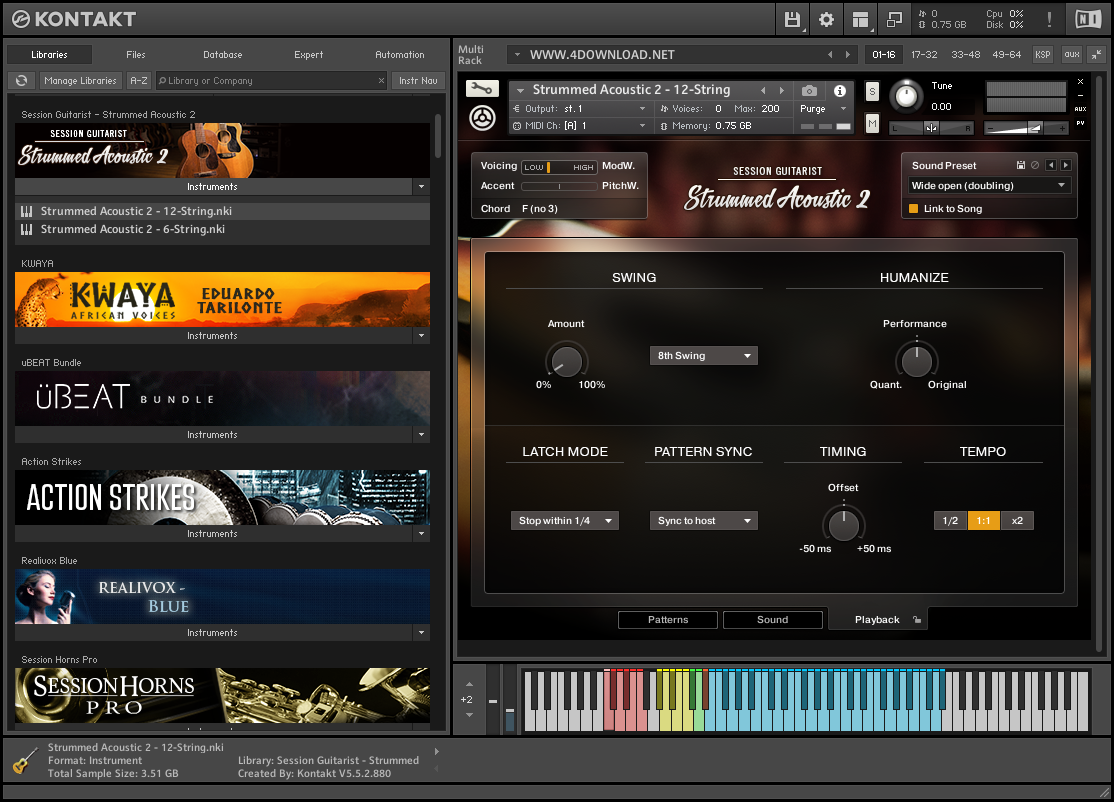Toggle the aux button
The height and width of the screenshot is (802, 1114).
click(1072, 54)
